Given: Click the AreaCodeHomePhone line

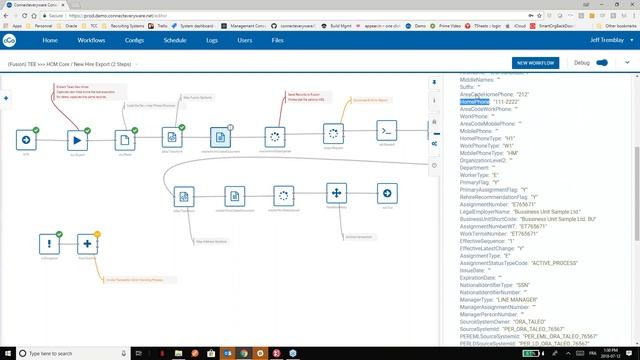Looking at the screenshot, I should [494, 94].
